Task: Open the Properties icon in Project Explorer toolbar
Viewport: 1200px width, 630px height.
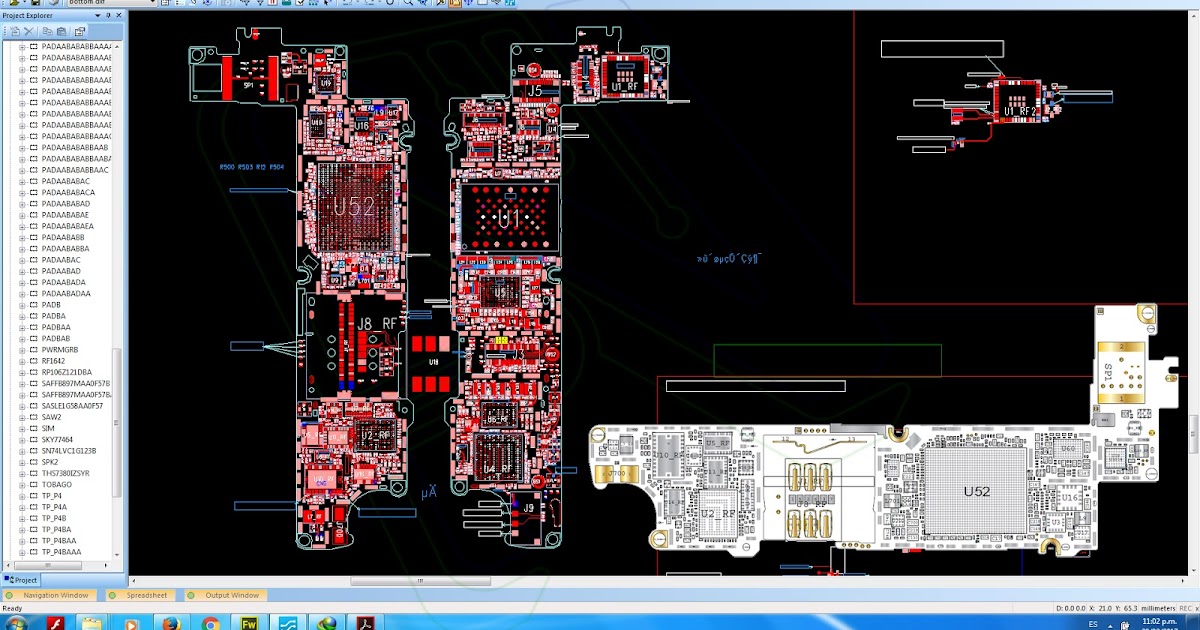Action: (x=78, y=32)
